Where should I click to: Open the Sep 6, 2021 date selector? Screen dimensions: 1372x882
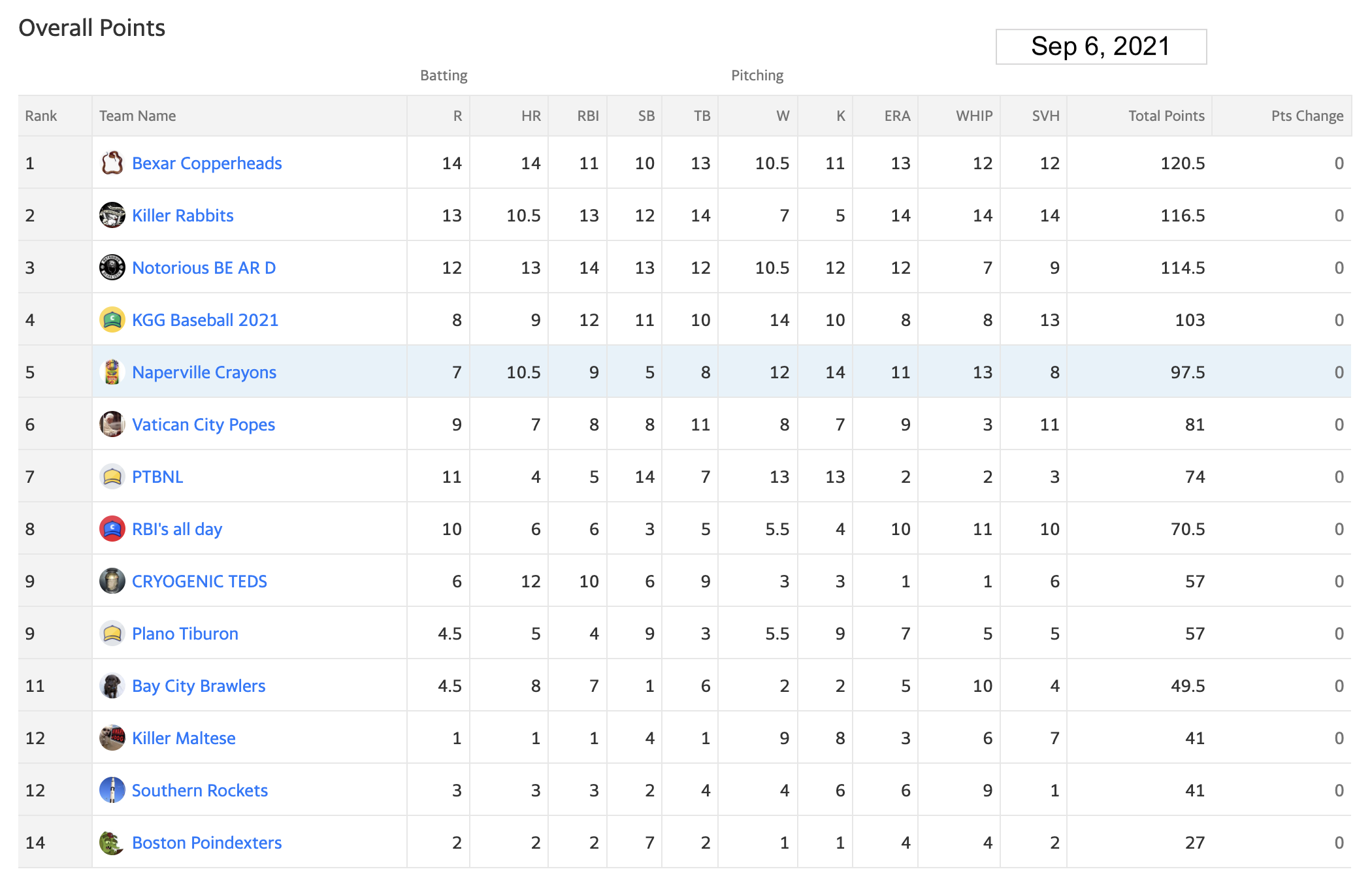[x=1101, y=46]
